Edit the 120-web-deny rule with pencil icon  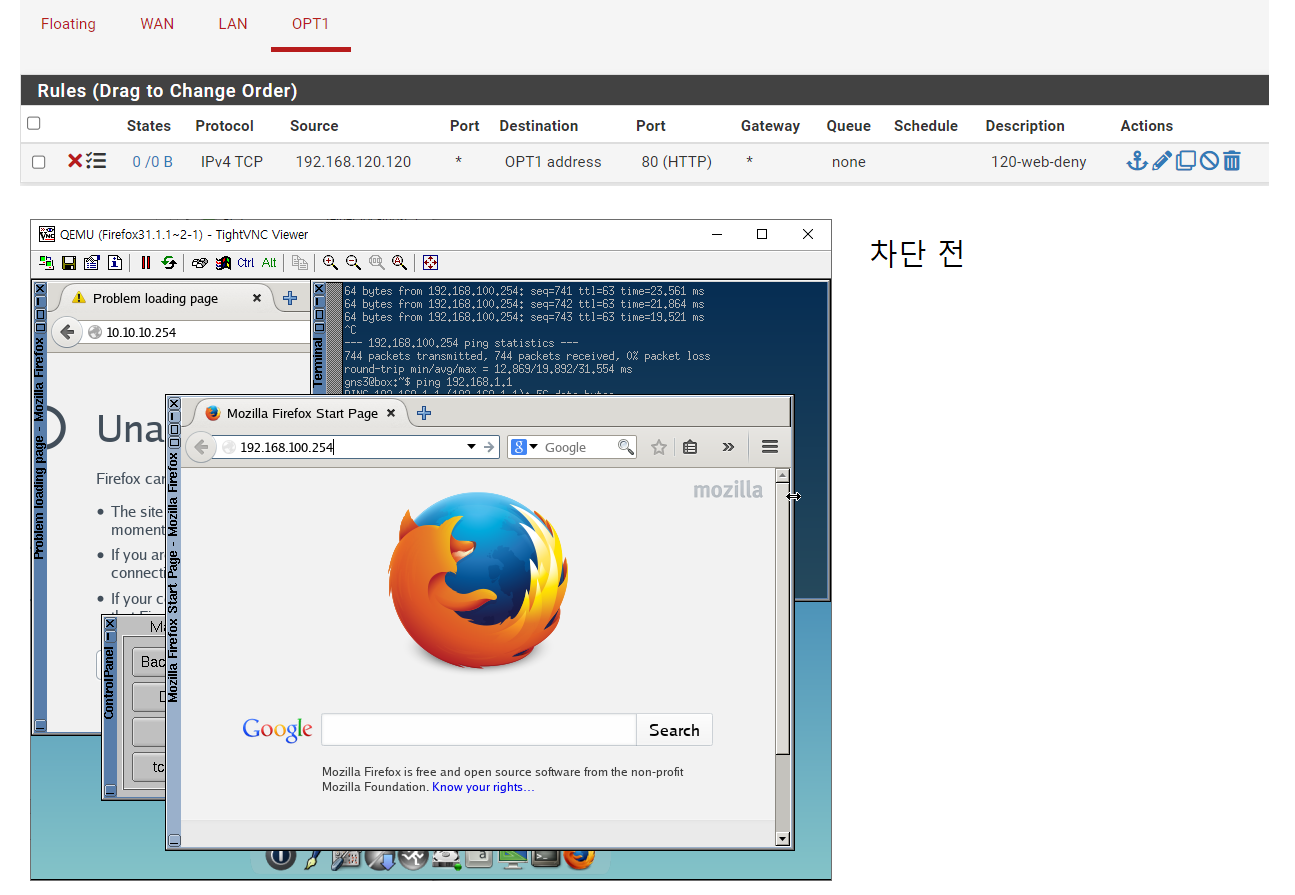[1161, 161]
